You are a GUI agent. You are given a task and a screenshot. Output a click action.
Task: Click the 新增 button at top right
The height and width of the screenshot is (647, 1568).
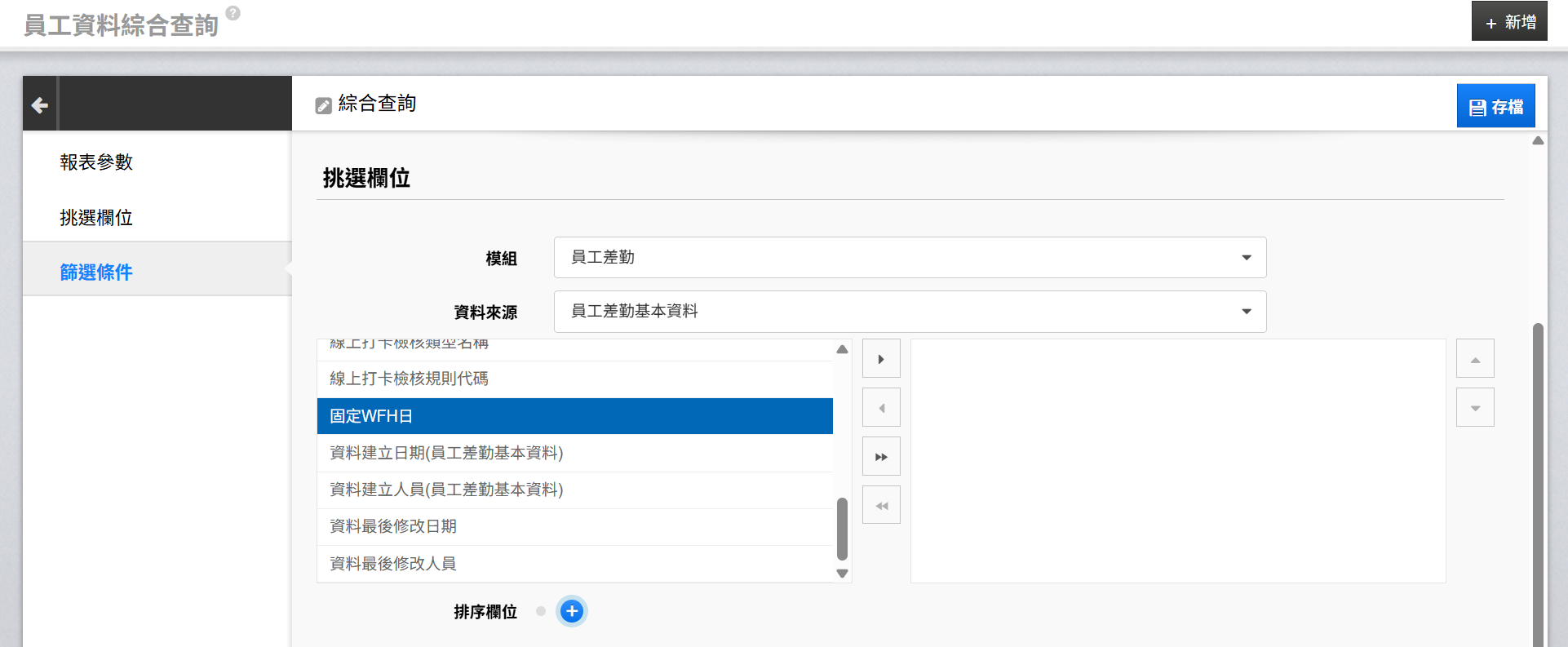pos(1509,22)
